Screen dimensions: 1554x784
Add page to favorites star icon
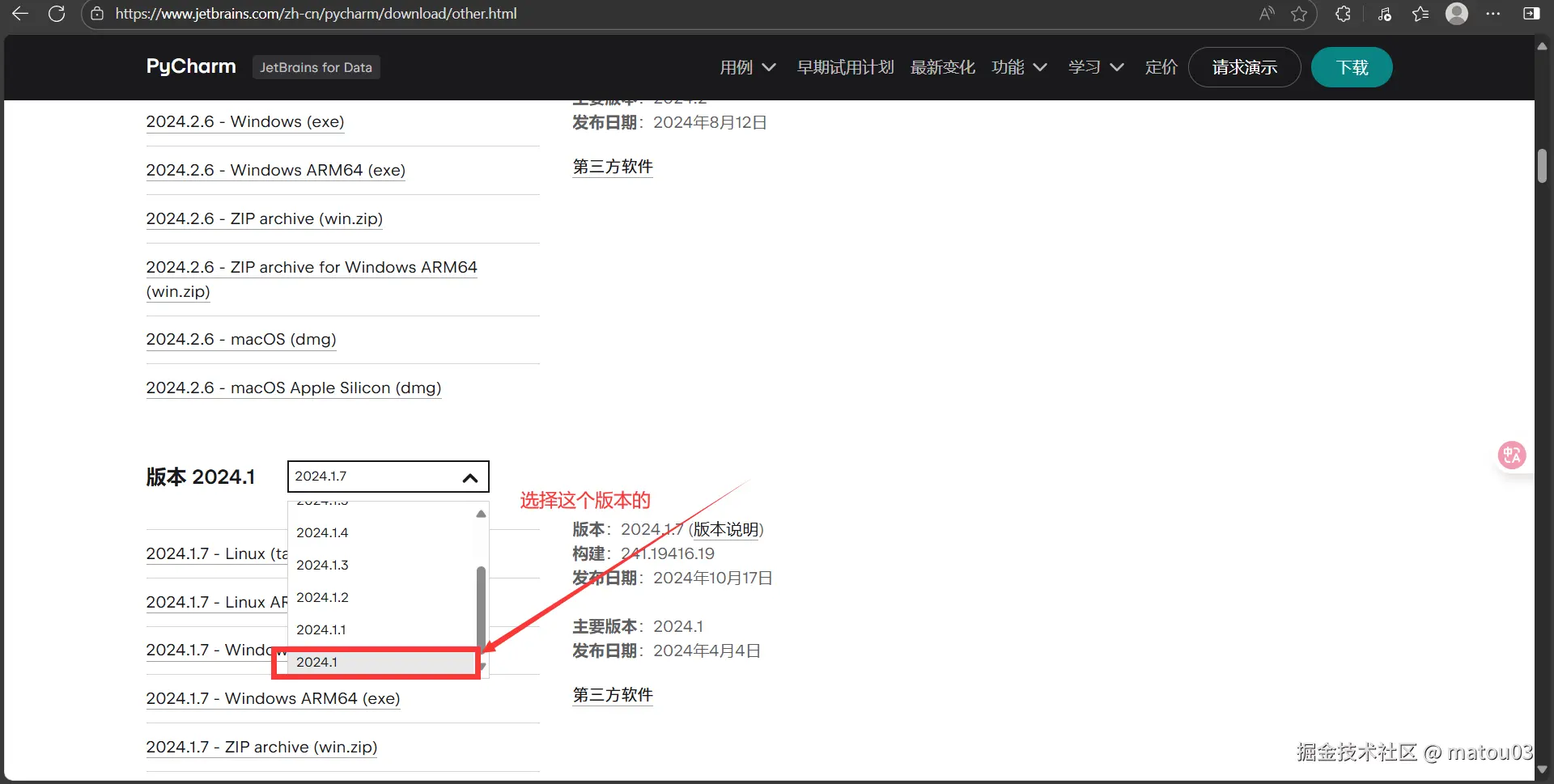pos(1299,14)
